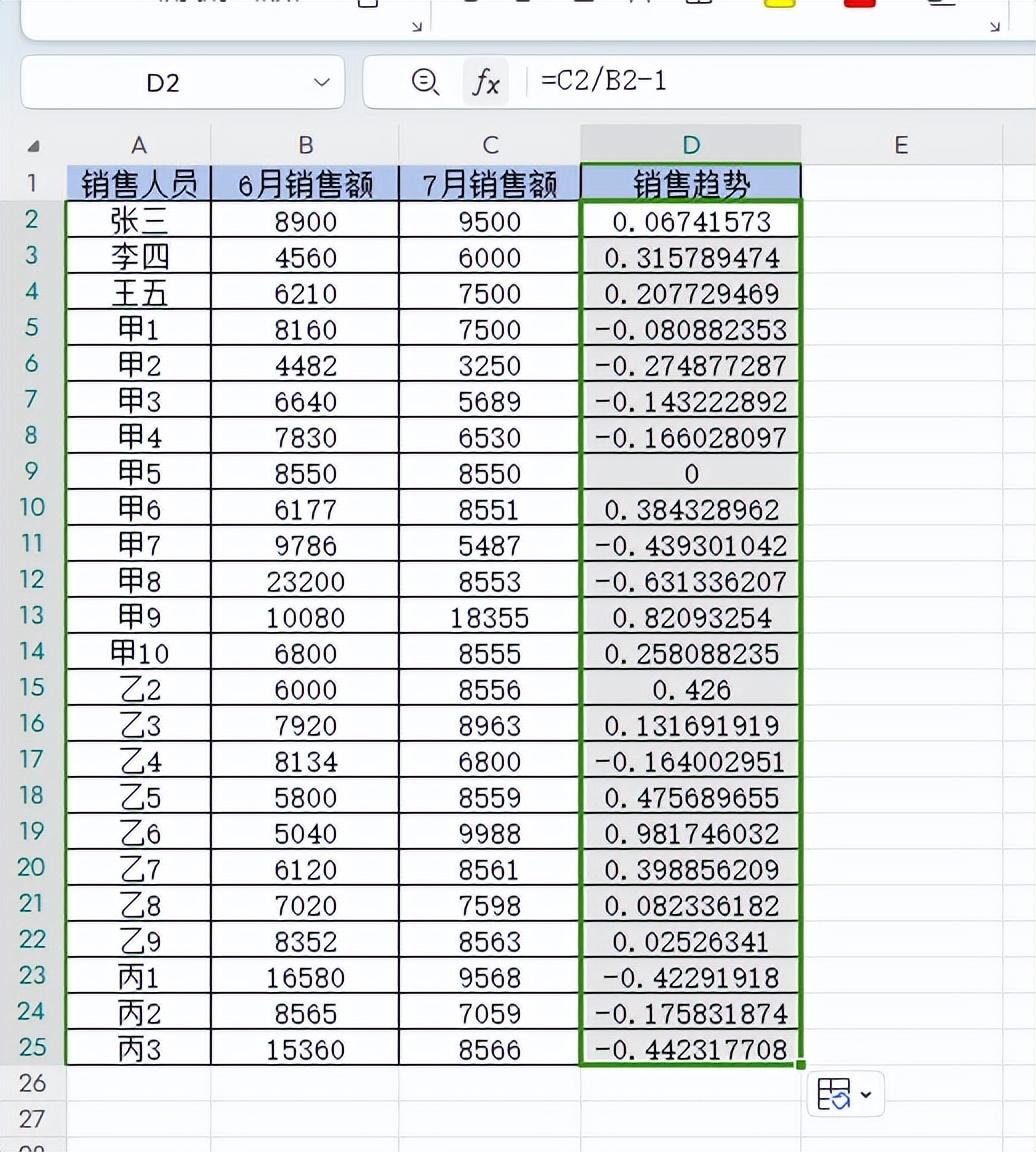
Task: Click the Name Box showing D2
Action: [182, 82]
